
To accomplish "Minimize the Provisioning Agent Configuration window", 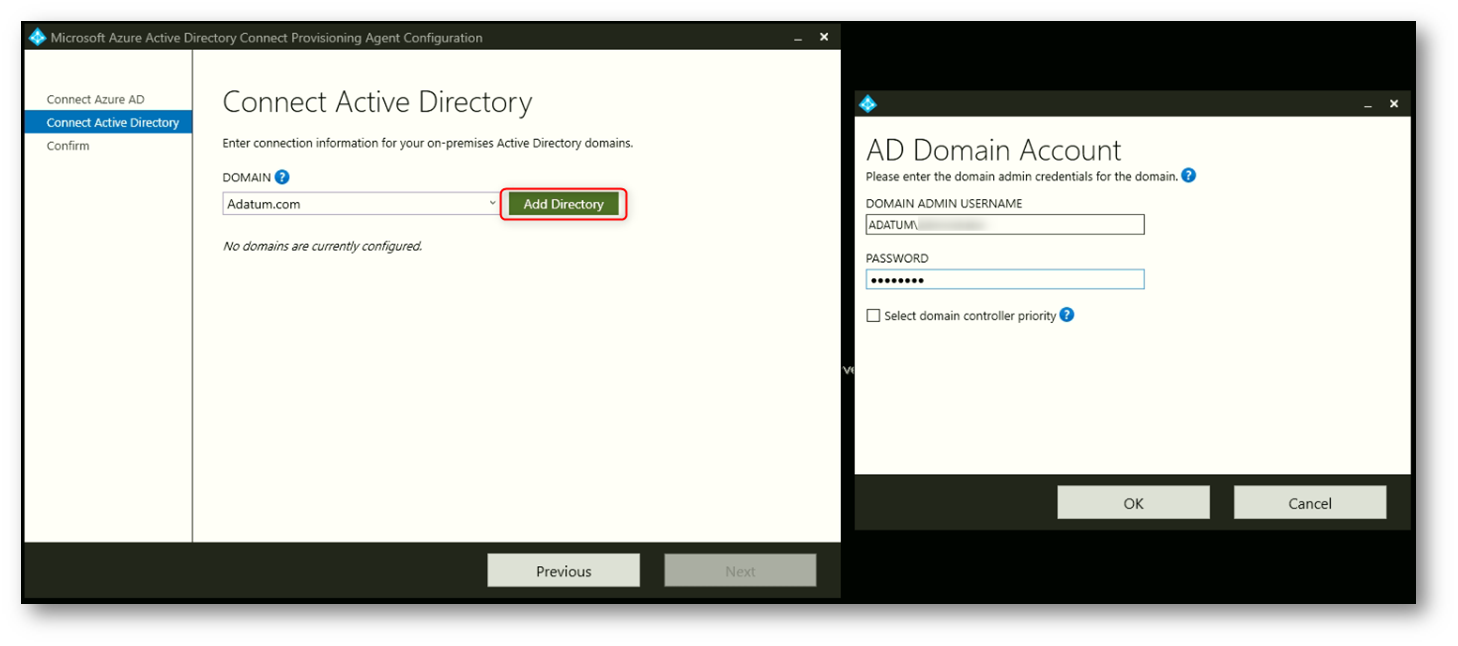I will coord(798,38).
